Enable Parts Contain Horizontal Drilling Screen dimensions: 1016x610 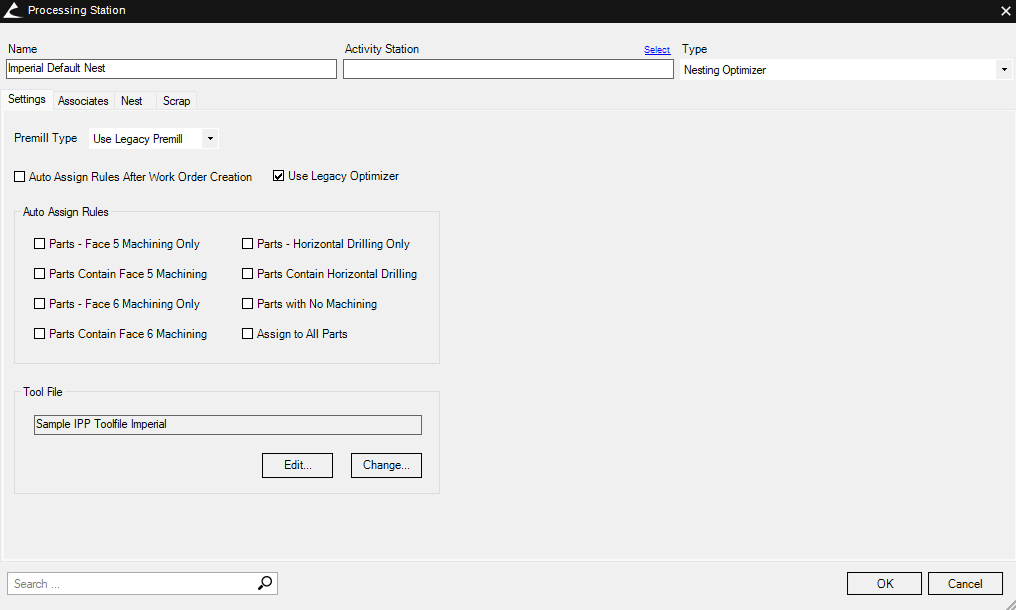248,274
